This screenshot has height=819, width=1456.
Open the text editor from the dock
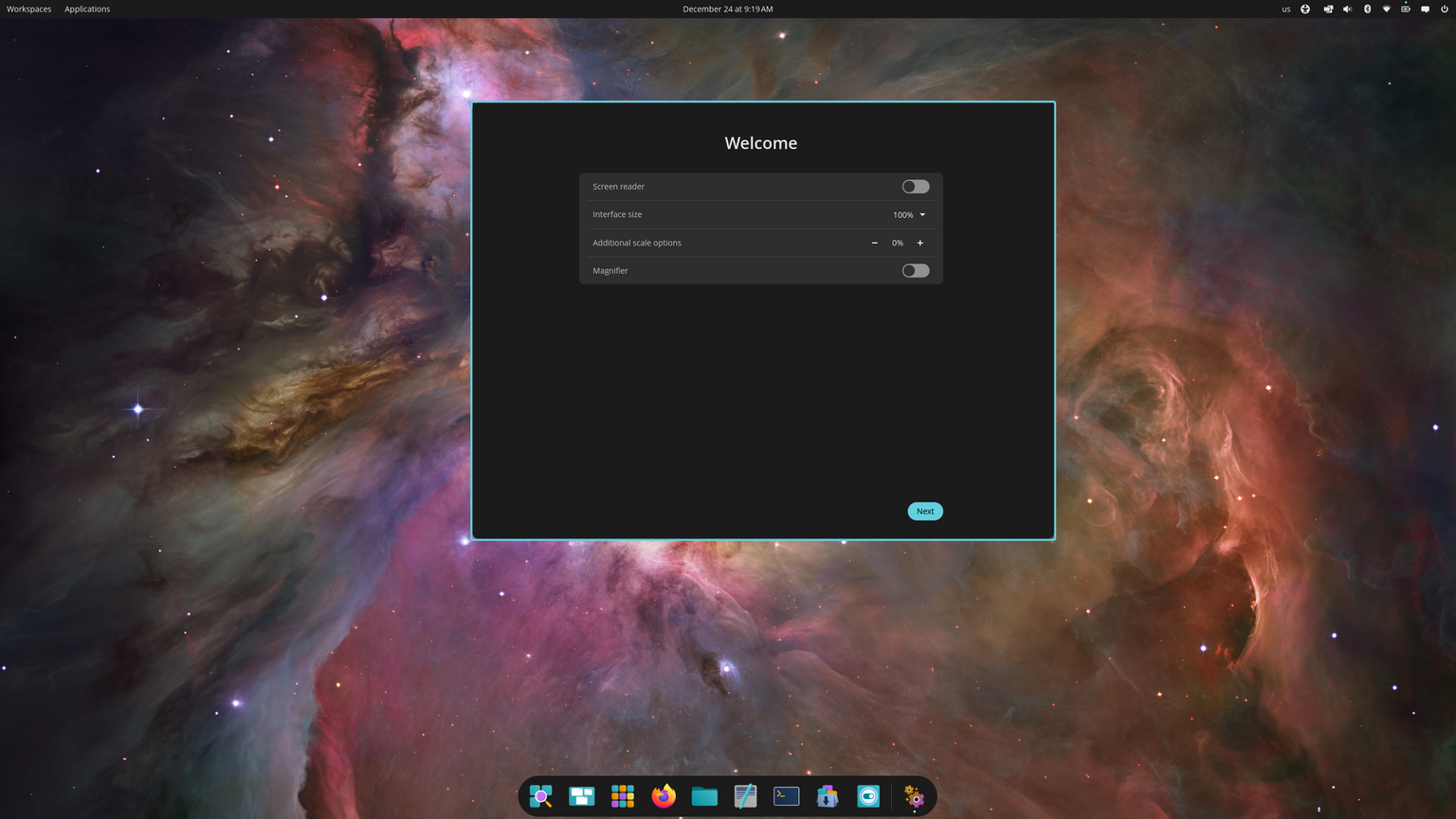coord(745,796)
